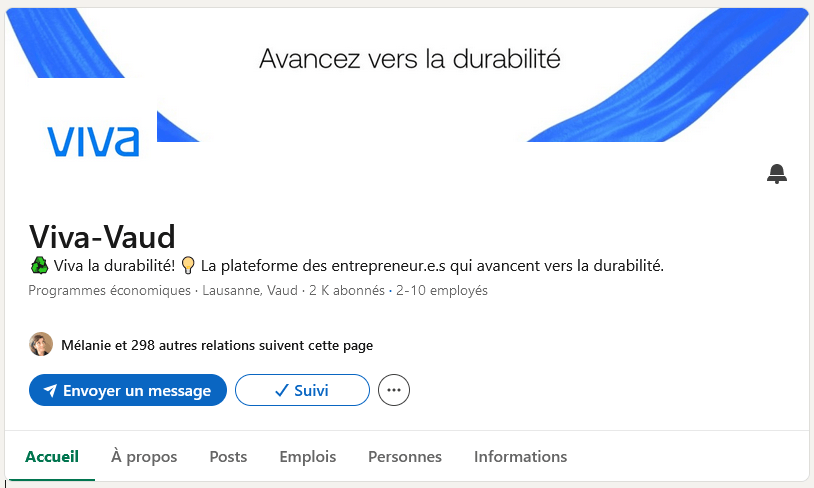Open the three-dots more options menu
814x488 pixels.
(394, 391)
